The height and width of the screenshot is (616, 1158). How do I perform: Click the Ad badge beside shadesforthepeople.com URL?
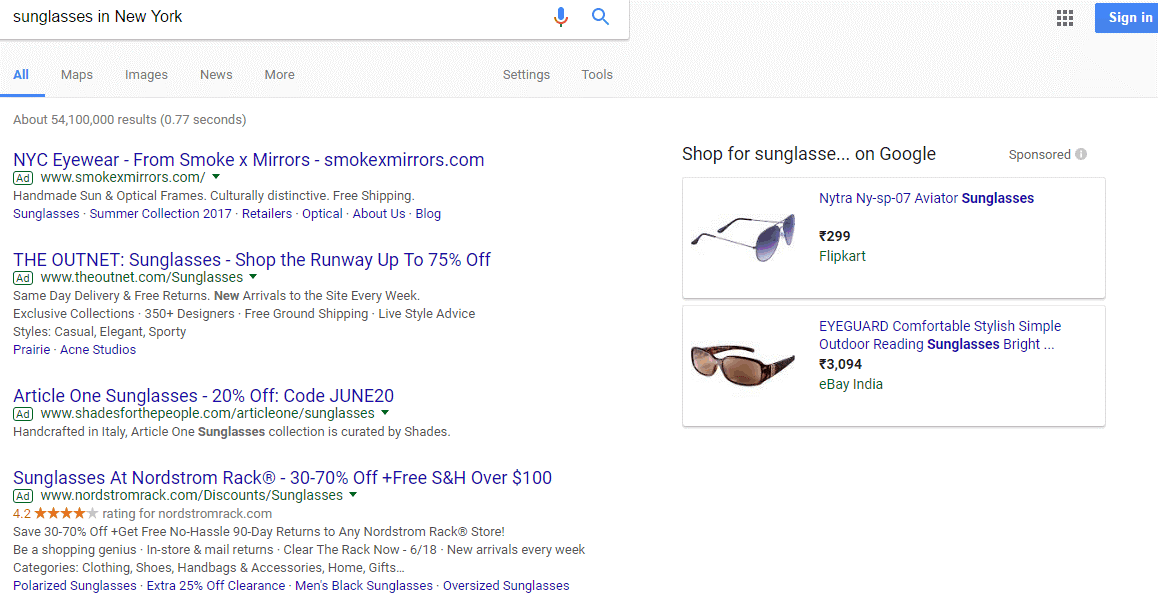(x=23, y=414)
